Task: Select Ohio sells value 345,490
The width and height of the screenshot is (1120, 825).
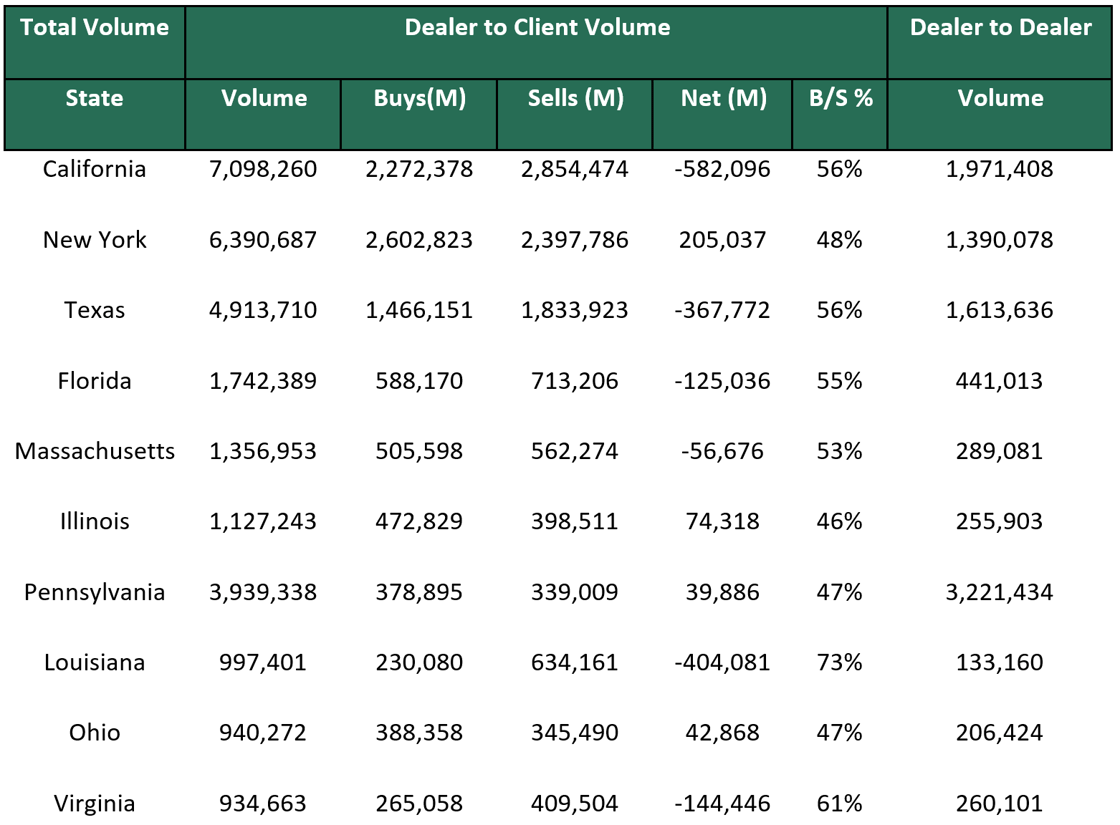Action: [575, 732]
